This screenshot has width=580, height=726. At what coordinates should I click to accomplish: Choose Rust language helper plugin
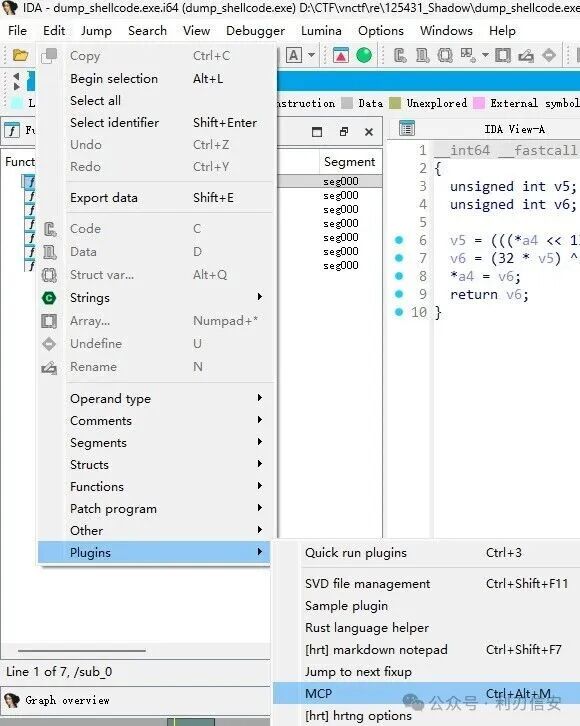[426, 627]
